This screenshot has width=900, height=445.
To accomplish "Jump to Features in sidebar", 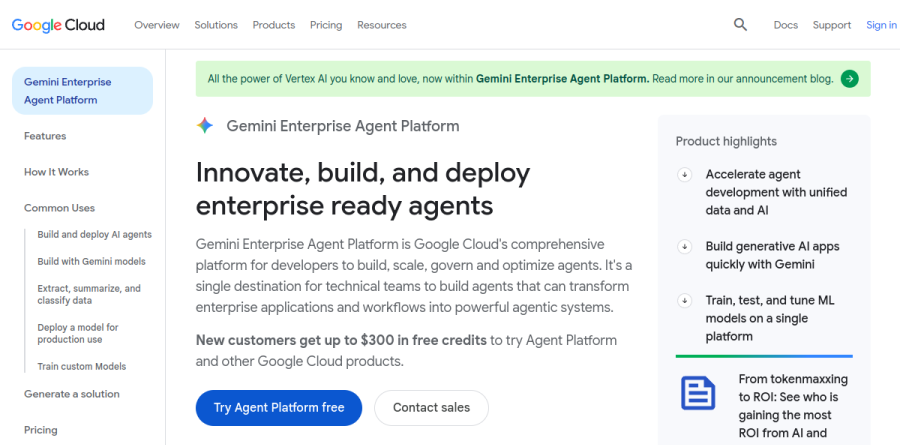I will click(x=45, y=136).
